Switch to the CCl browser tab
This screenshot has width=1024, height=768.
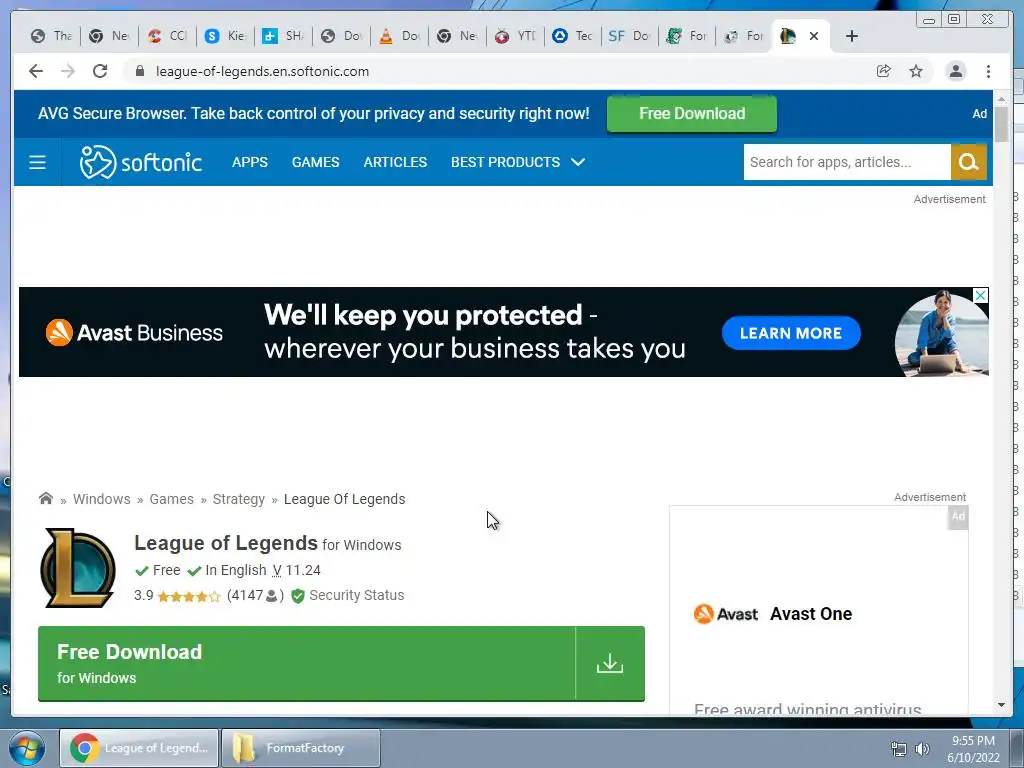point(167,36)
